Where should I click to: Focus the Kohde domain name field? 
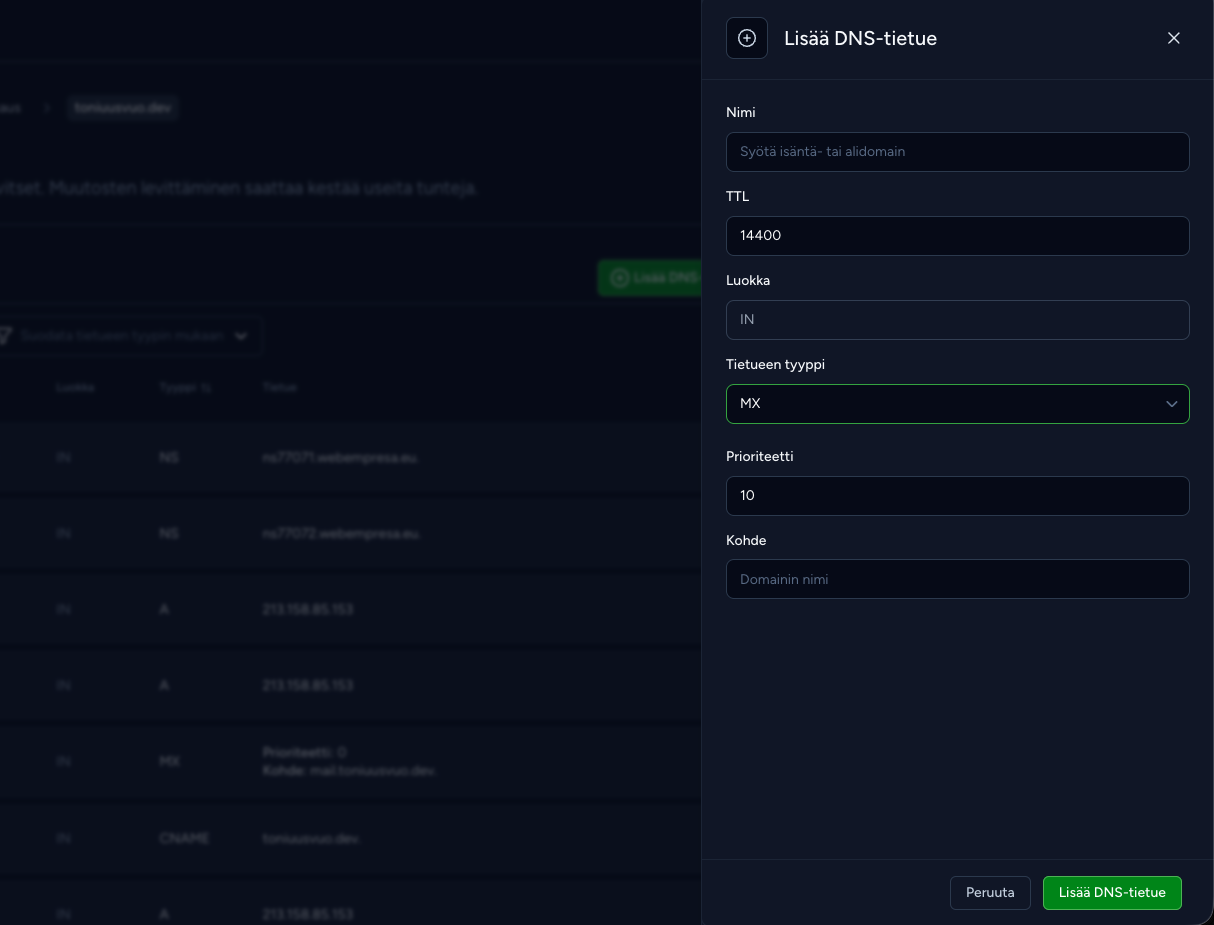[x=957, y=579]
